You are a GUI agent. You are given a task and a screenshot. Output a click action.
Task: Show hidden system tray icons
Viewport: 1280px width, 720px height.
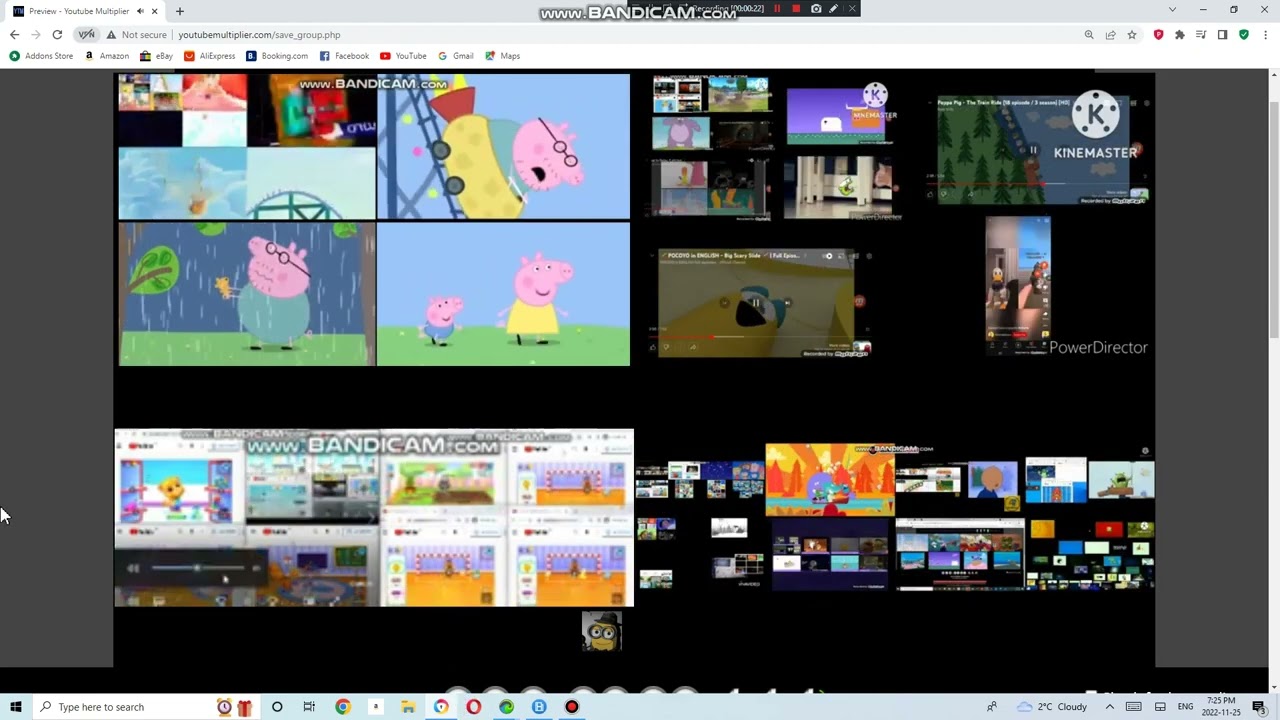[1109, 707]
